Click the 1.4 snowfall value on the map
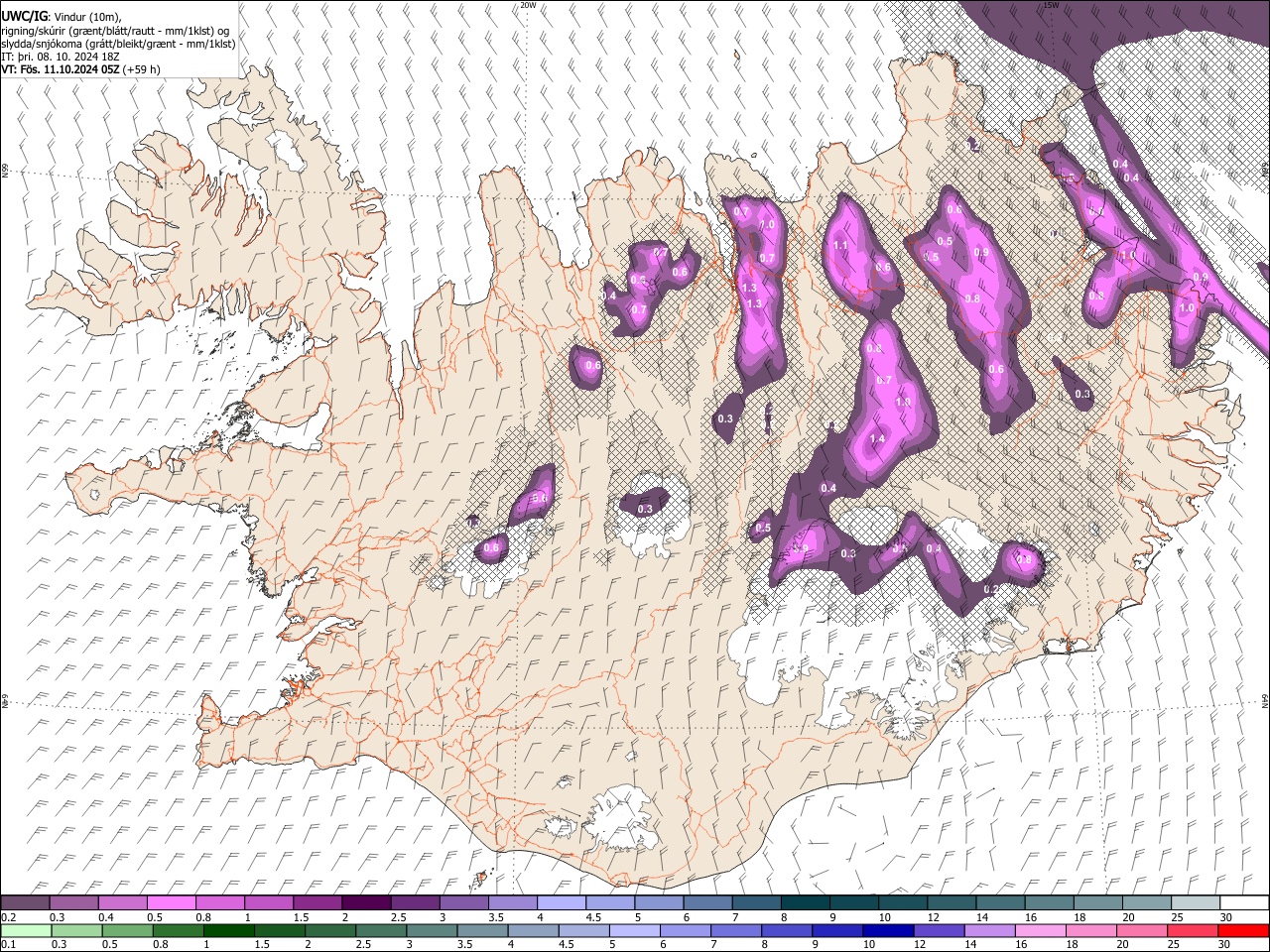This screenshot has width=1270, height=952. [x=877, y=439]
